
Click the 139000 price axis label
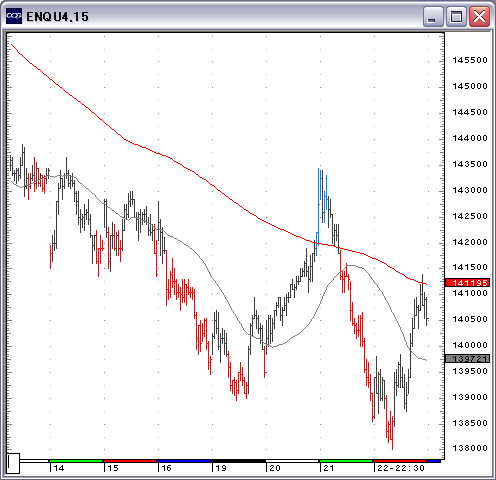coord(470,397)
